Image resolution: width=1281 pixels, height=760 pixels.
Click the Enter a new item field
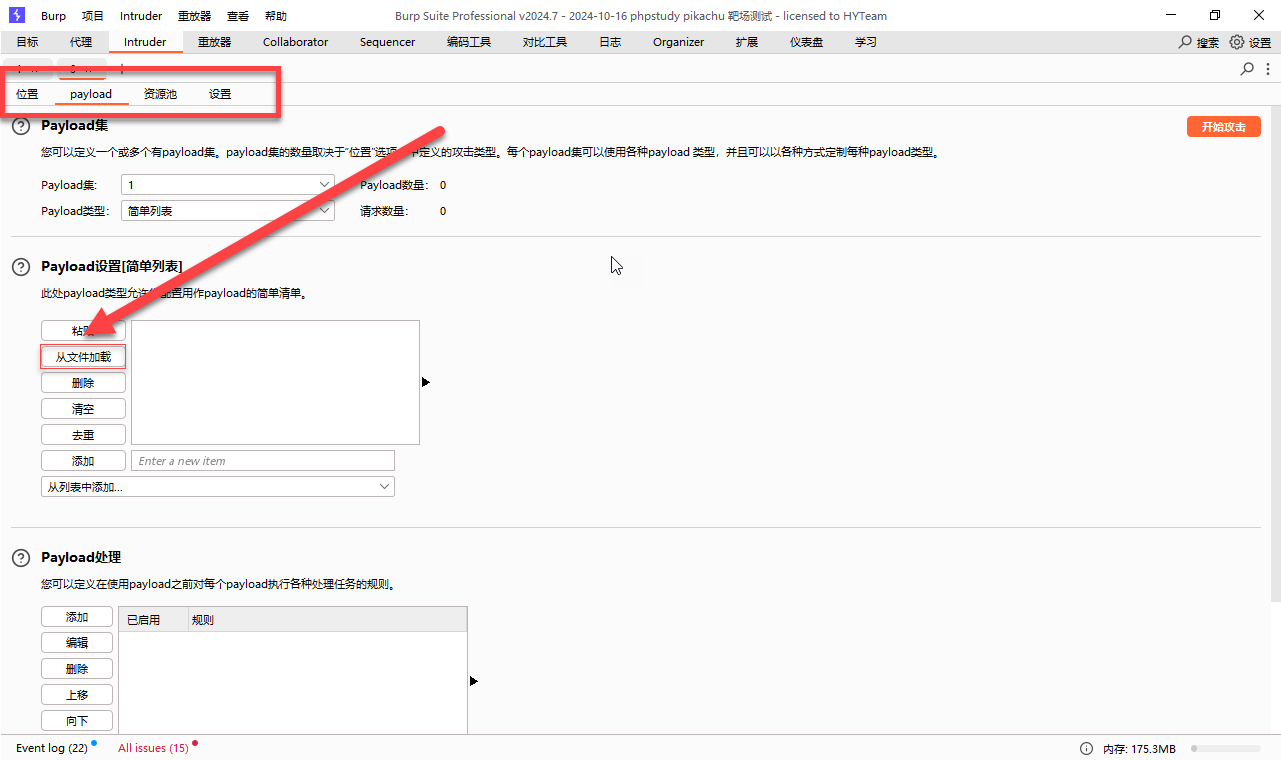coord(263,461)
